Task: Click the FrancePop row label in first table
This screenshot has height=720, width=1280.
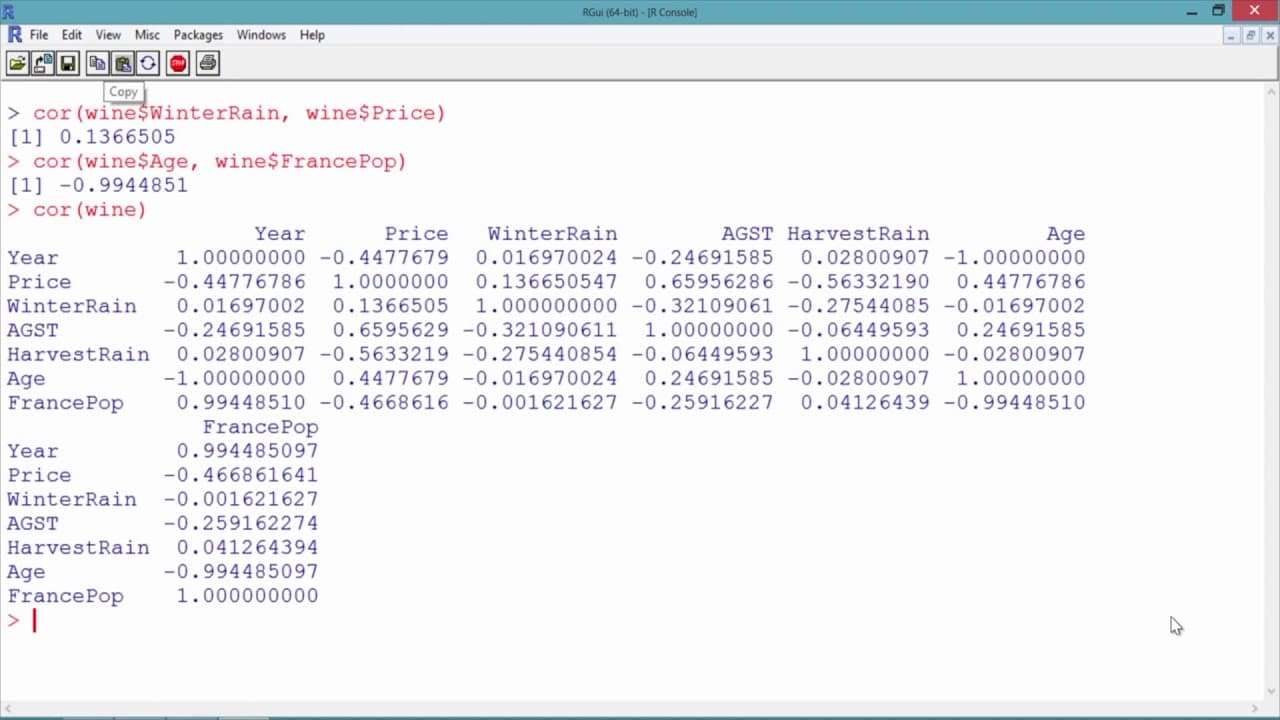Action: click(65, 403)
